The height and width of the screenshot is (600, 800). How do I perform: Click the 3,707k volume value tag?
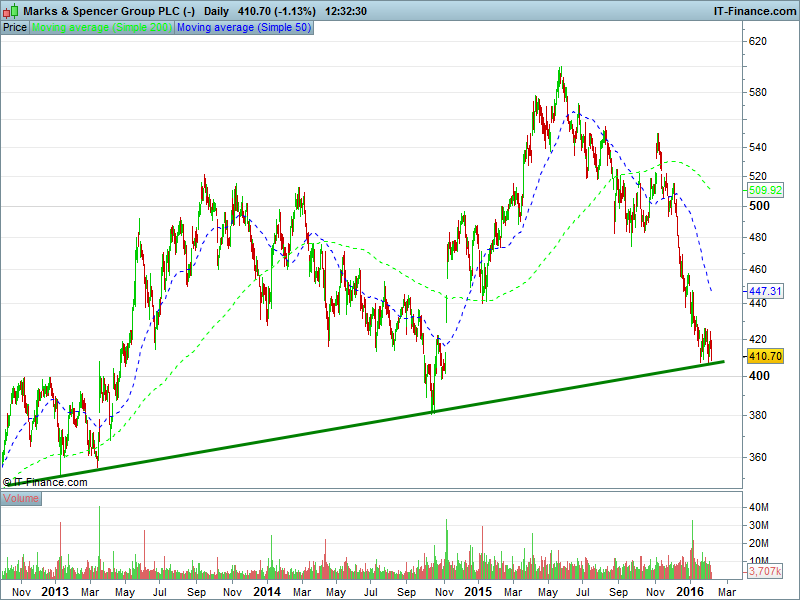(x=765, y=573)
